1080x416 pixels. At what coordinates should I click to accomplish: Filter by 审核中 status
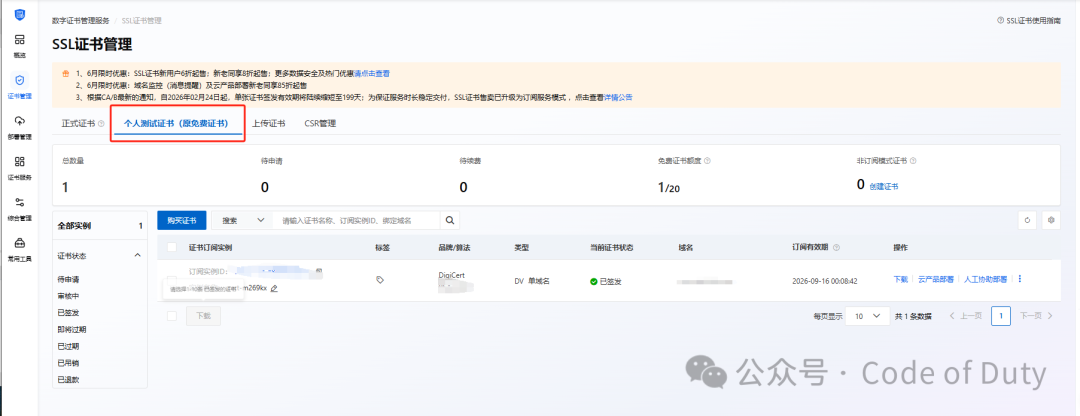[68, 297]
